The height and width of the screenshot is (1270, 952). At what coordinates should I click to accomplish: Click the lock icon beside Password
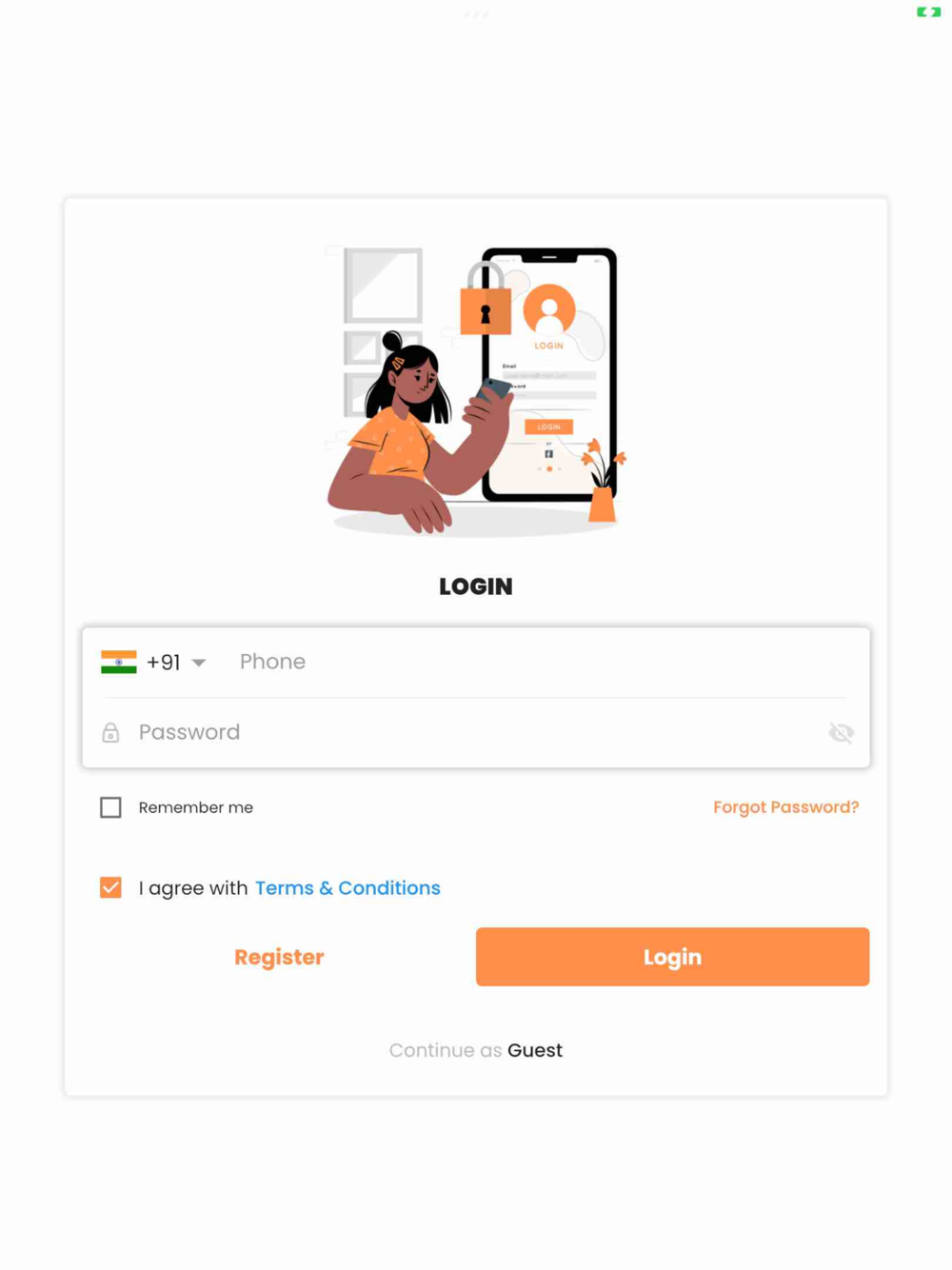pos(110,732)
